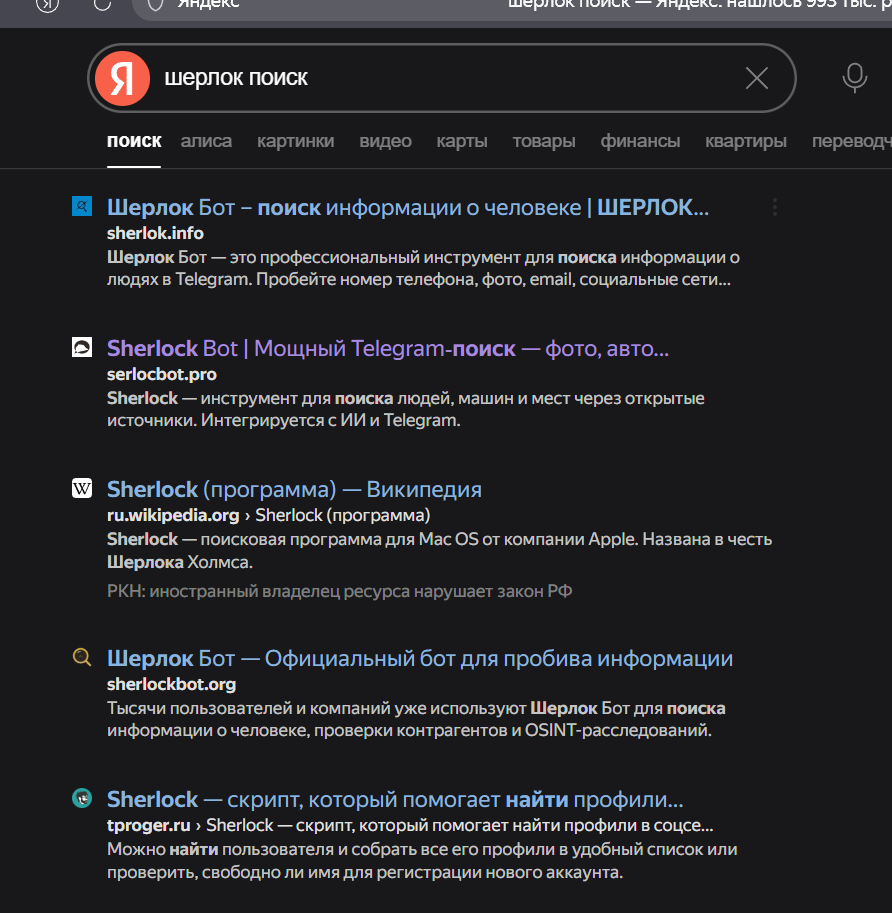This screenshot has width=892, height=913.
Task: Click the tproger breadcrumb "Sherlock — скрипт, который помогает"
Action: pos(459,825)
